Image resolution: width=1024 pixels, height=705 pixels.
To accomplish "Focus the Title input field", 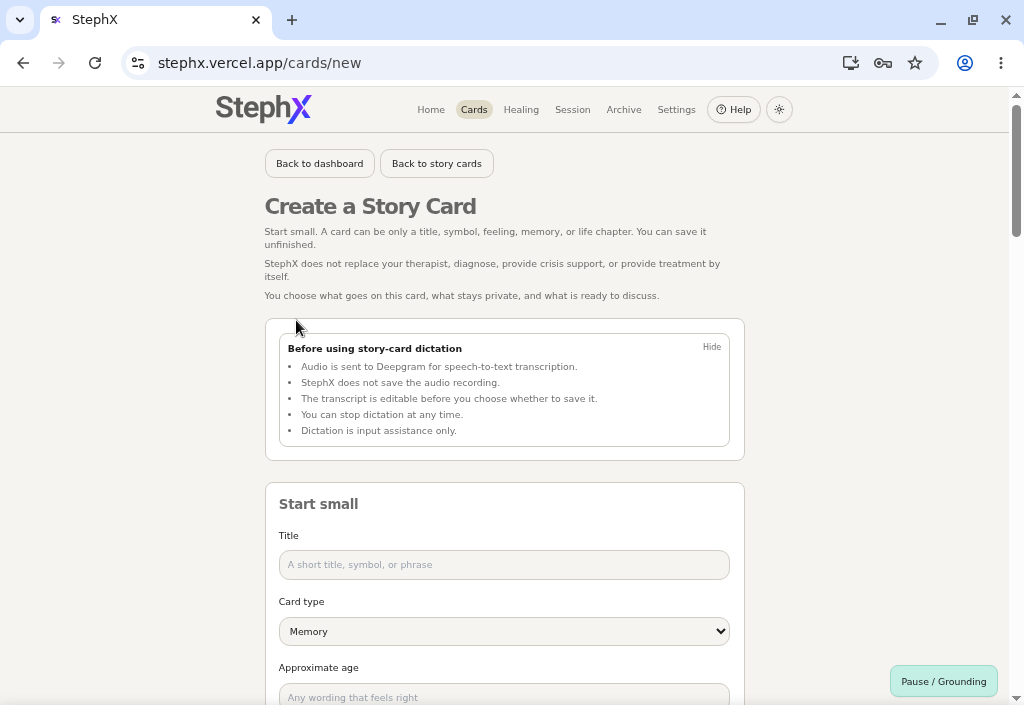I will click(x=504, y=565).
